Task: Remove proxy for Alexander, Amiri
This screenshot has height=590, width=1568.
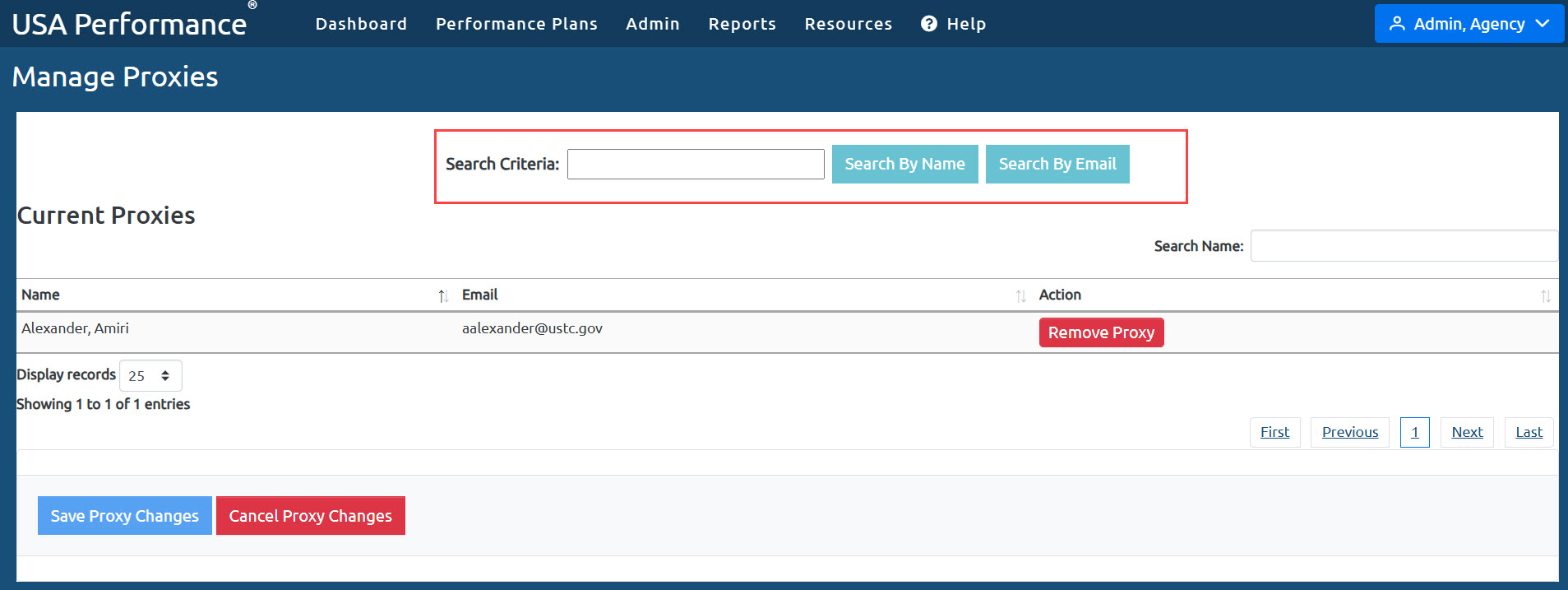Action: (x=1101, y=332)
